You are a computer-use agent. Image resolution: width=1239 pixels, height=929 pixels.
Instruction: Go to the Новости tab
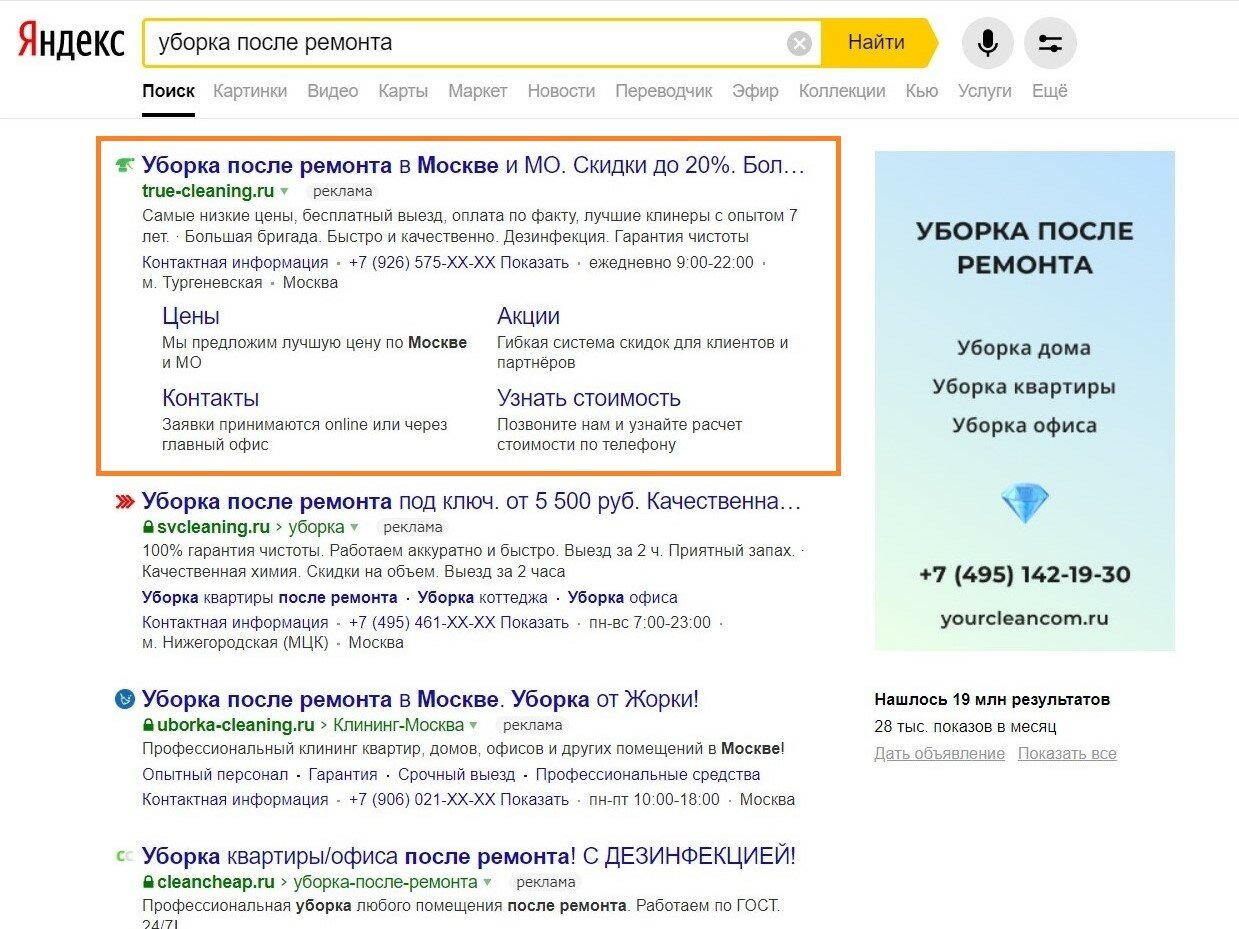(x=561, y=91)
